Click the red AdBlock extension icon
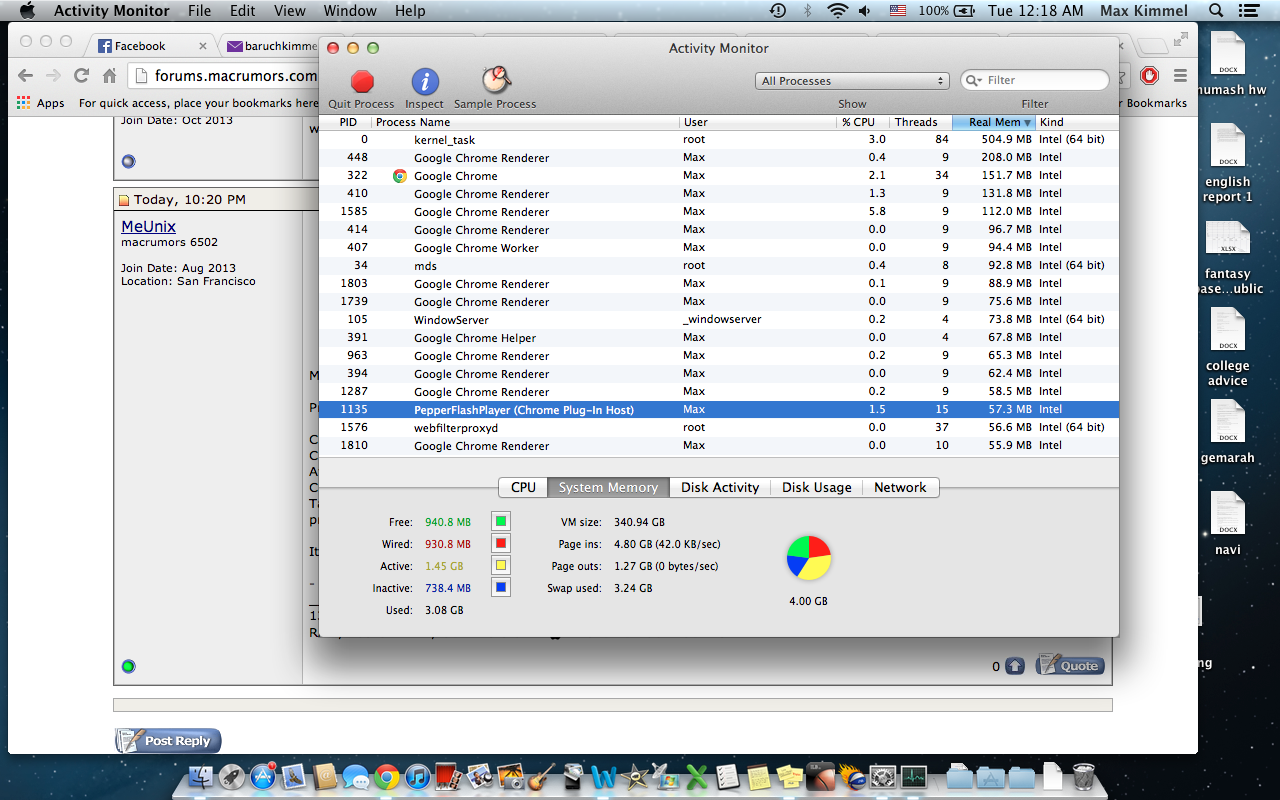Viewport: 1280px width, 800px height. click(1150, 75)
